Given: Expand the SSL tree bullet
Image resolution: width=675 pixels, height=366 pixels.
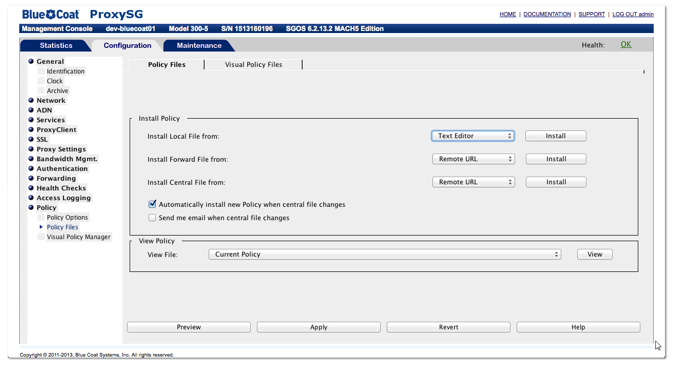Looking at the screenshot, I should click(31, 139).
